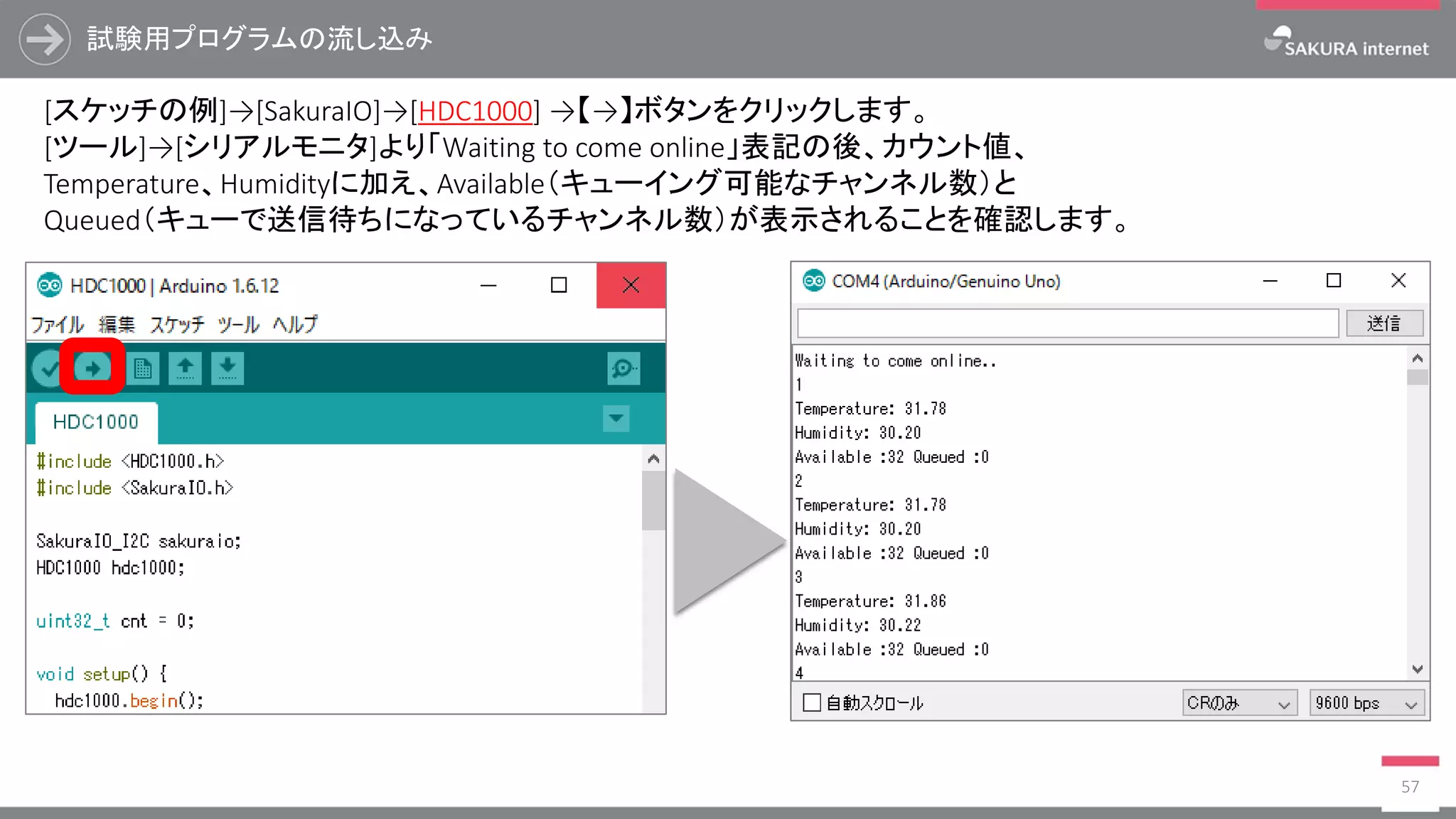Screen dimensions: 1456x819
Task: Open the ツール menu
Action: (x=238, y=325)
